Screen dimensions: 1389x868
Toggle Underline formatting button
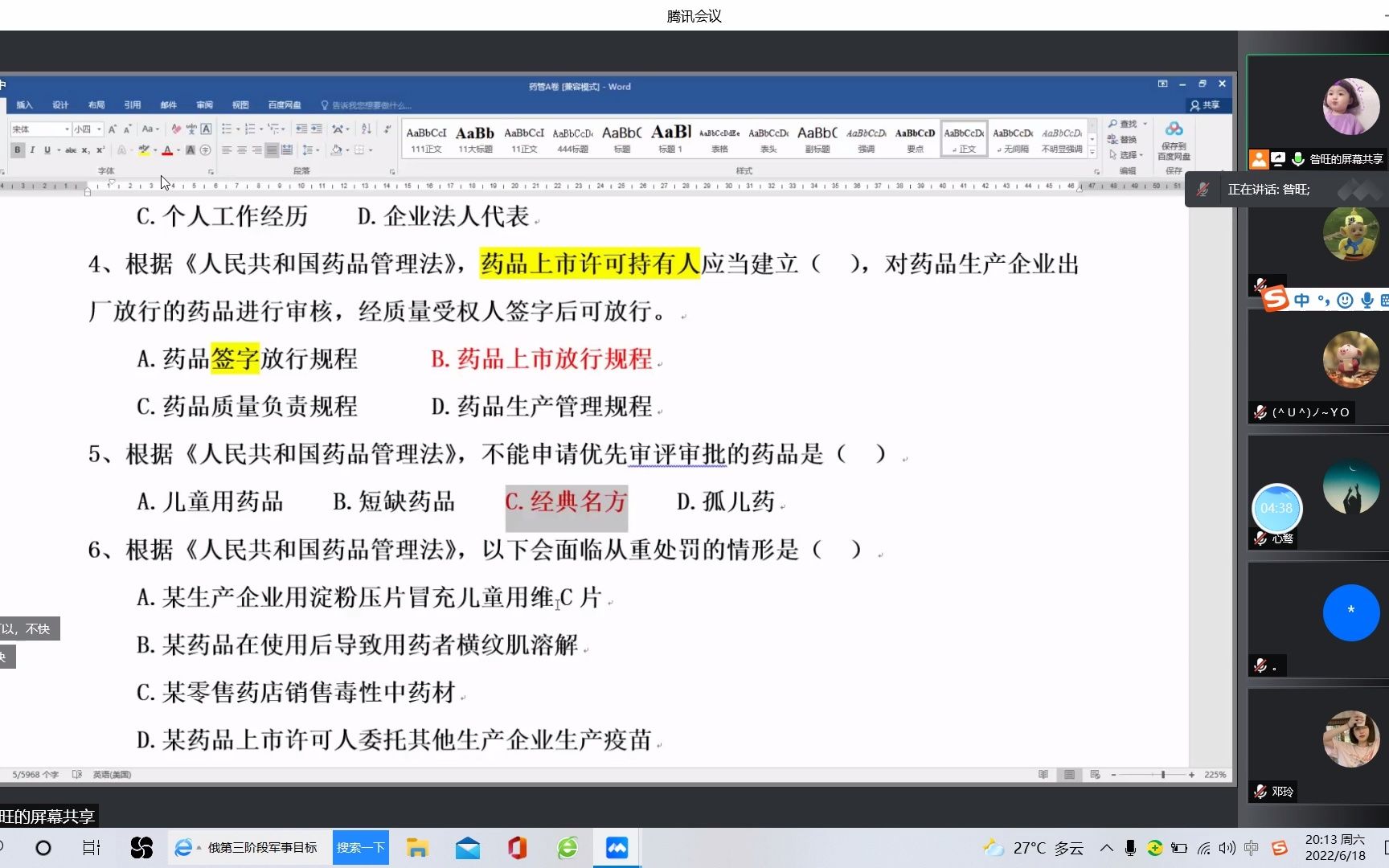47,150
